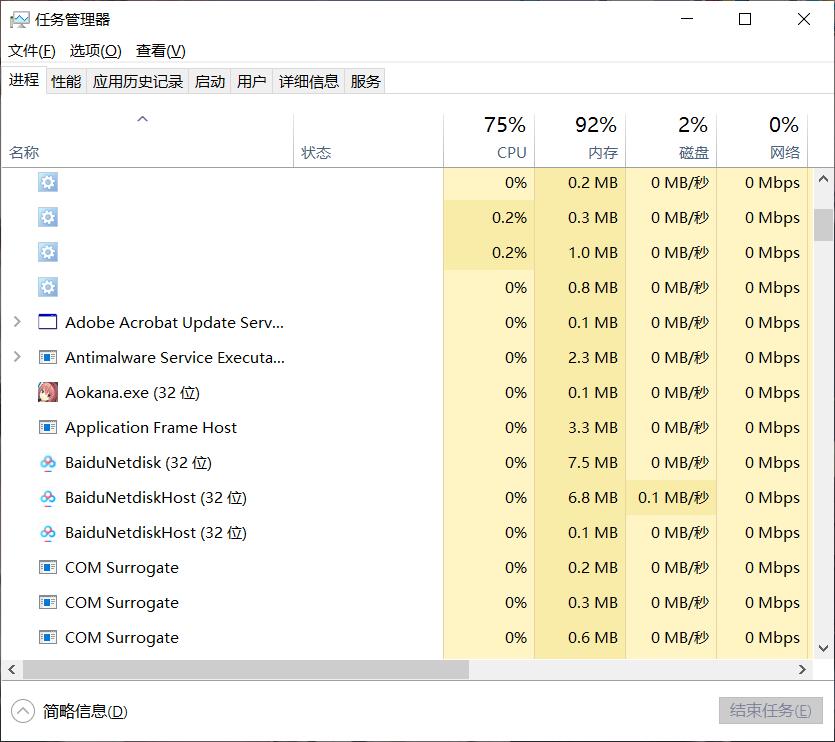
Task: Open the 查看(V) menu
Action: 160,51
